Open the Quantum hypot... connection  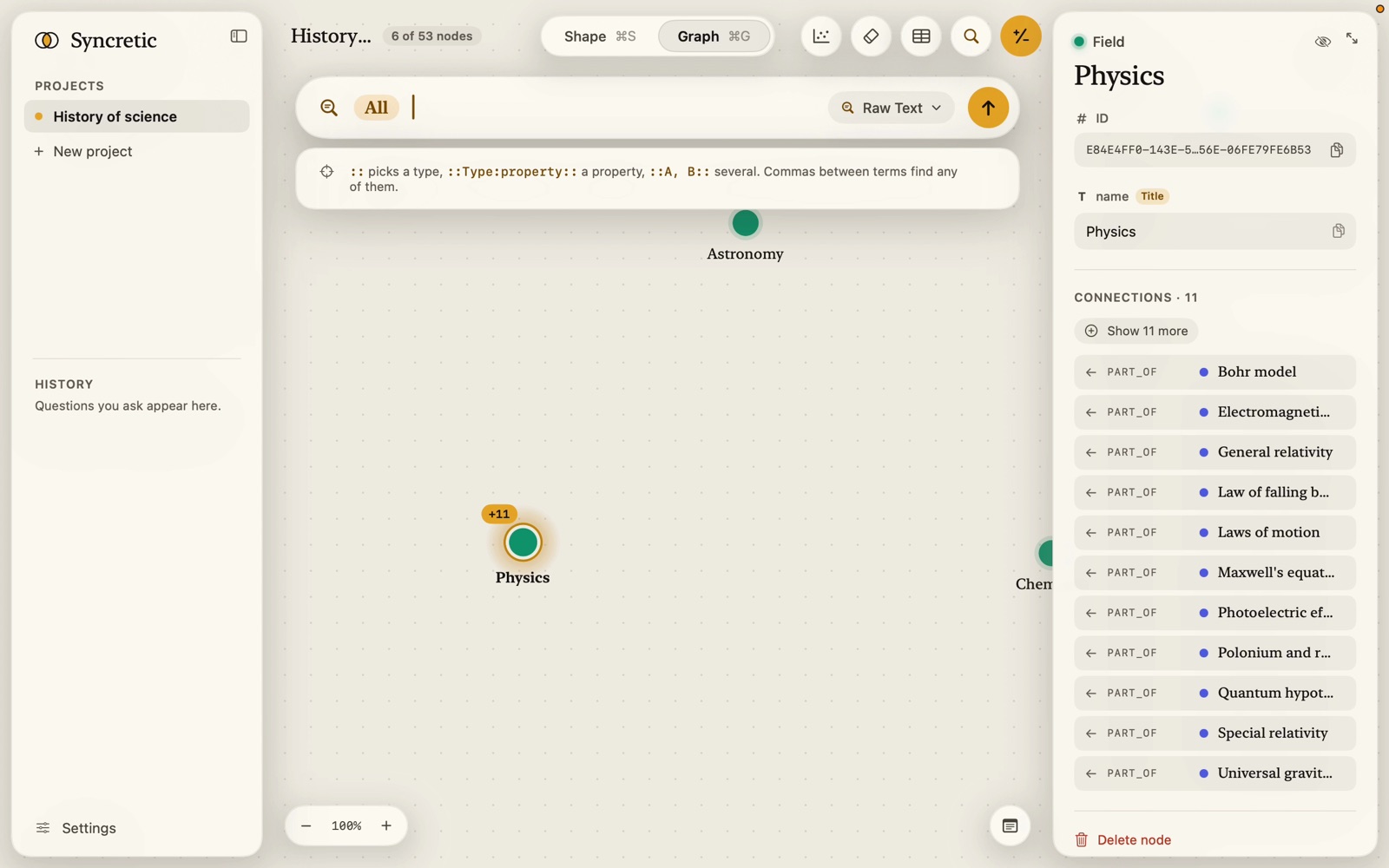1215,694
